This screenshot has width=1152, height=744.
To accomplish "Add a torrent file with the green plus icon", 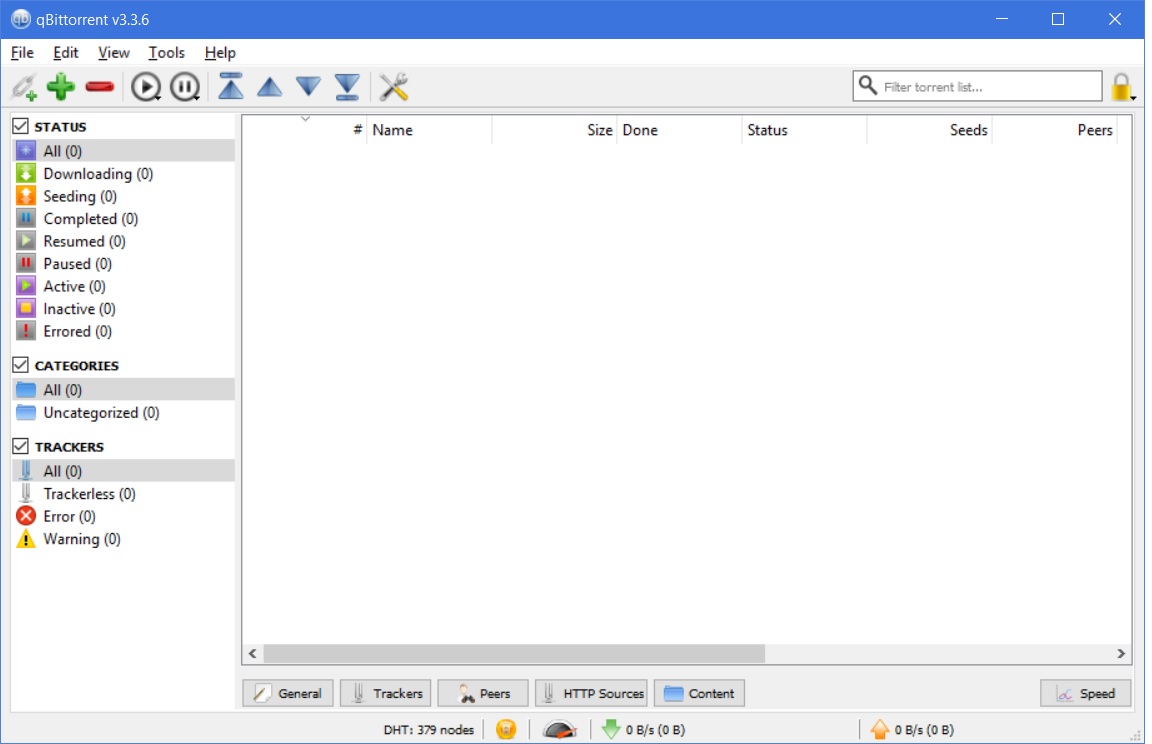I will pos(58,86).
